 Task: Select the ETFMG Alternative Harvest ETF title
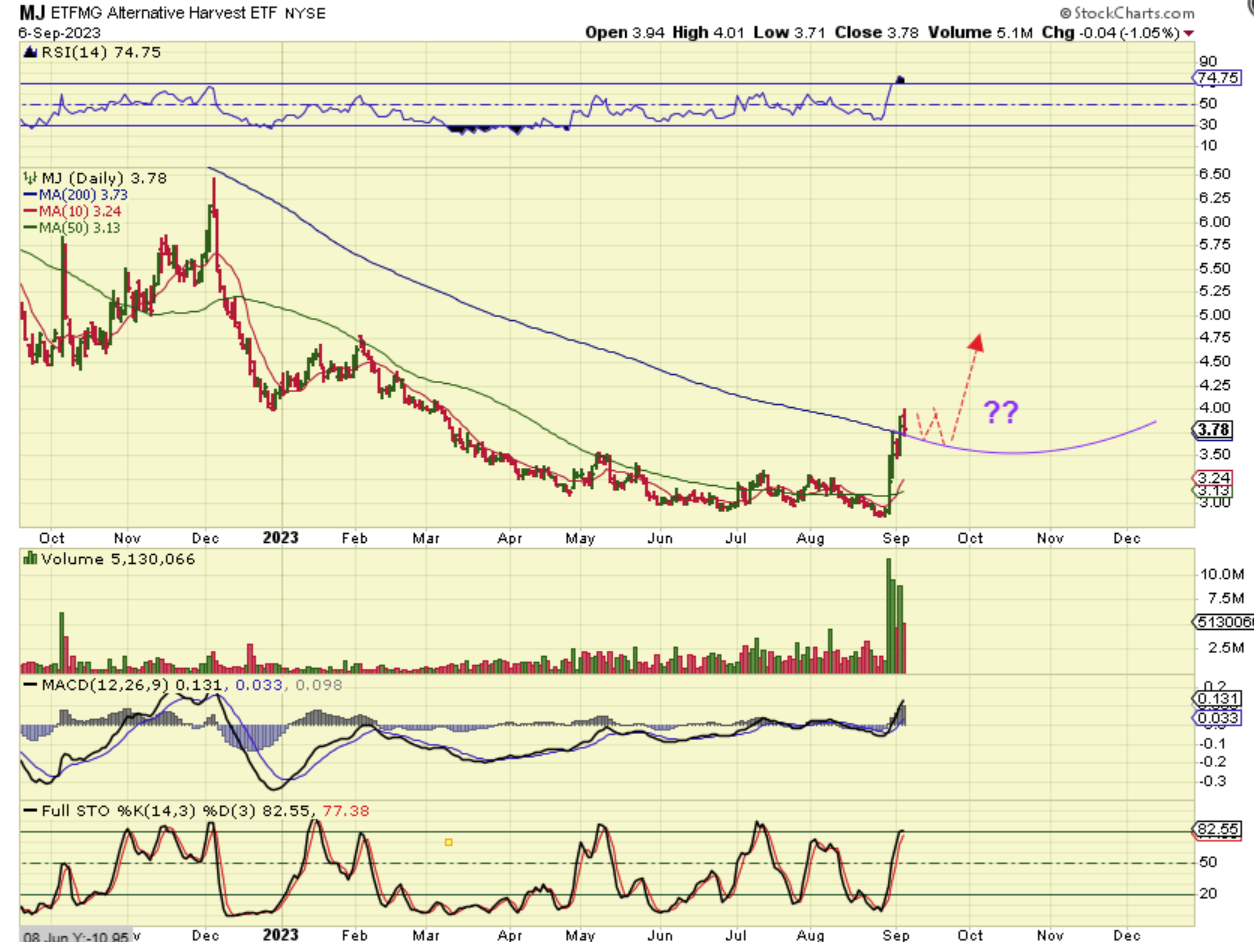coord(164,14)
